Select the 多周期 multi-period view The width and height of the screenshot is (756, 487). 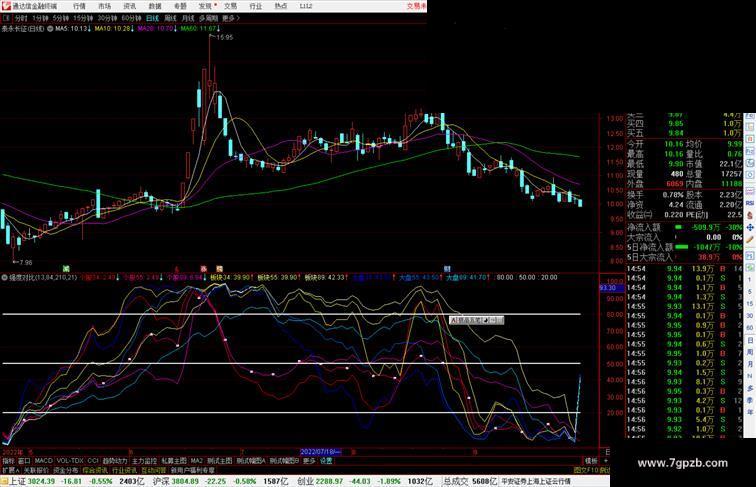208,18
